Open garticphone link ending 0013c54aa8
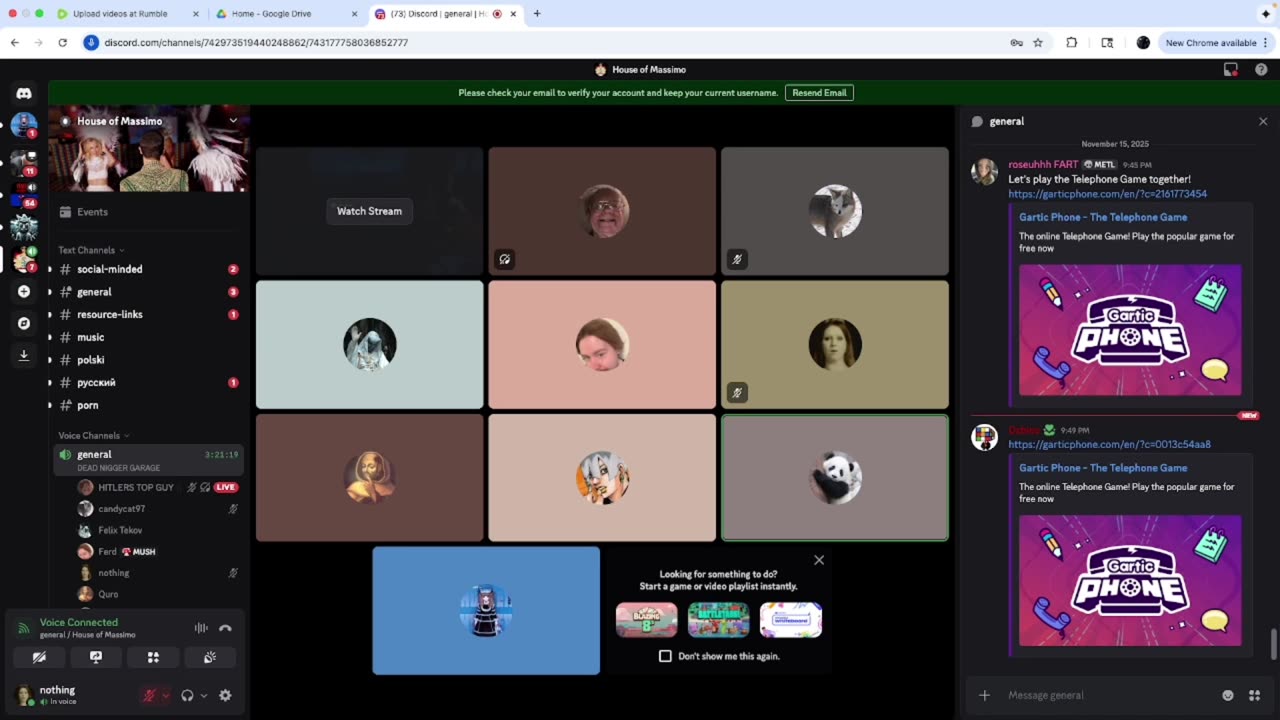Screen dimensions: 1280x720 pos(1109,444)
